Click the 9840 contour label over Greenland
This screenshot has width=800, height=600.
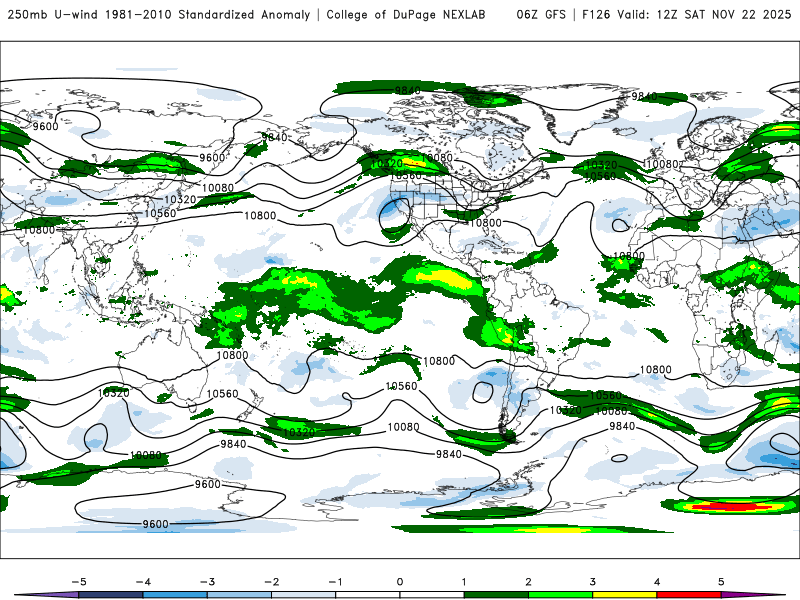(644, 96)
